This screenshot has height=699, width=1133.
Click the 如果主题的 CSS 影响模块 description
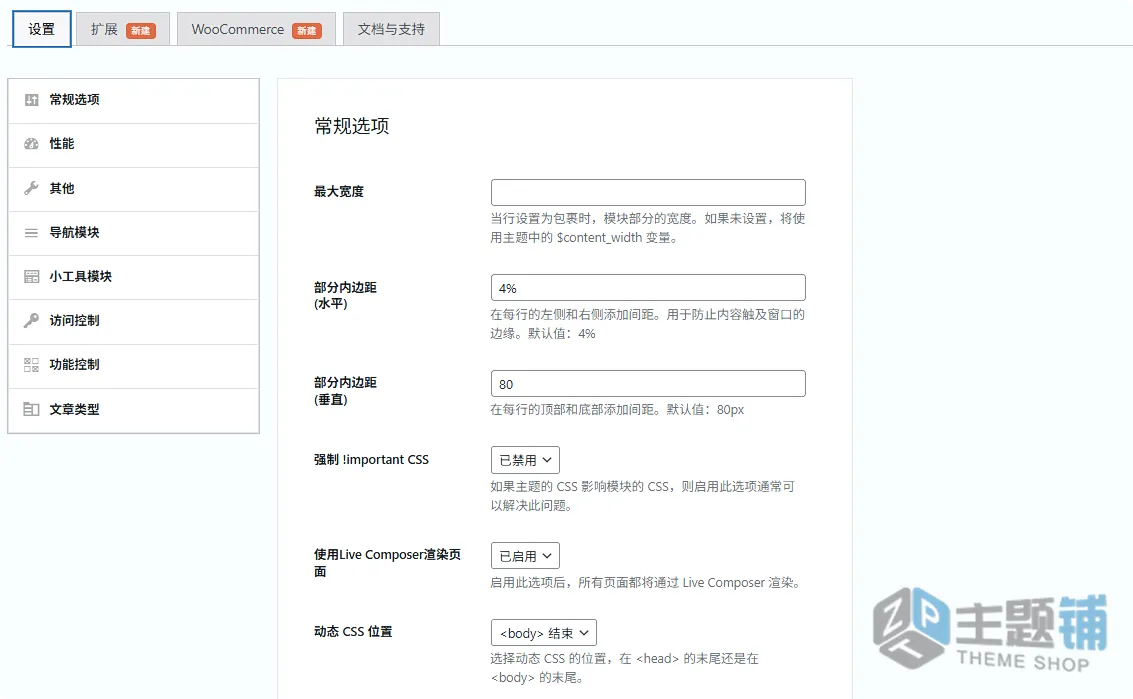pyautogui.click(x=642, y=496)
